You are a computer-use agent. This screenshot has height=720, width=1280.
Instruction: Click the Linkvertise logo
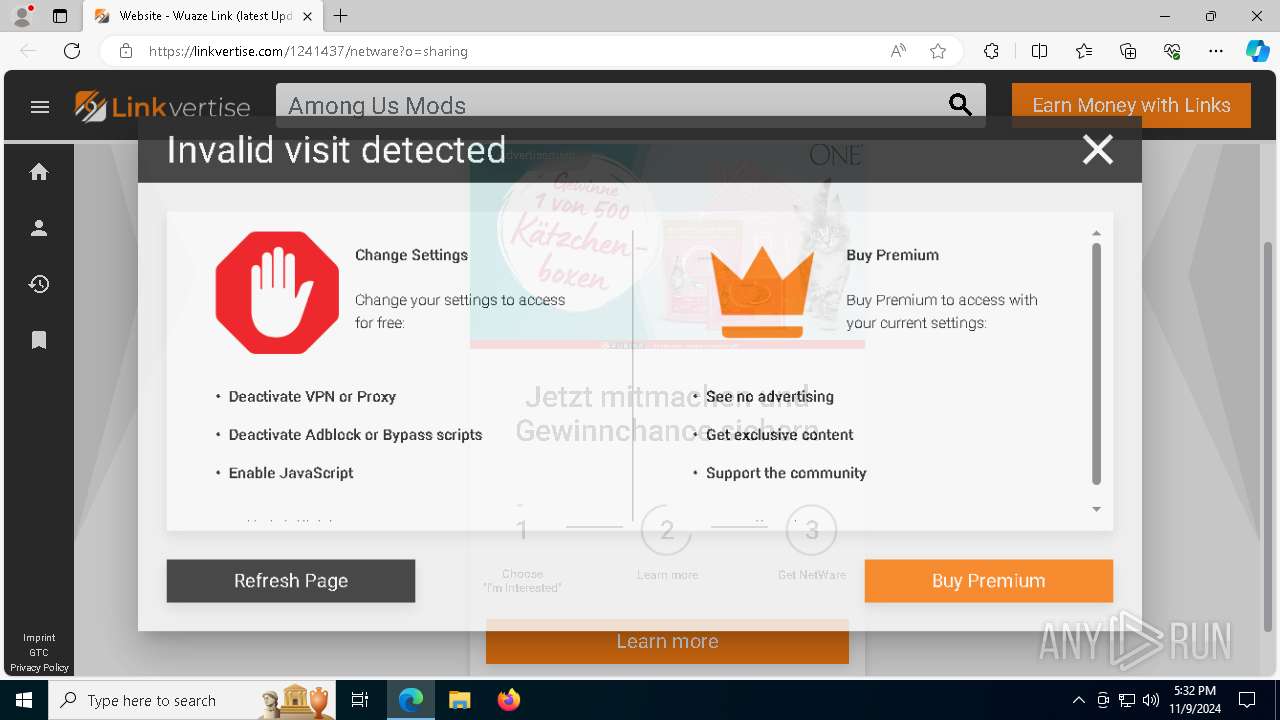tap(163, 106)
